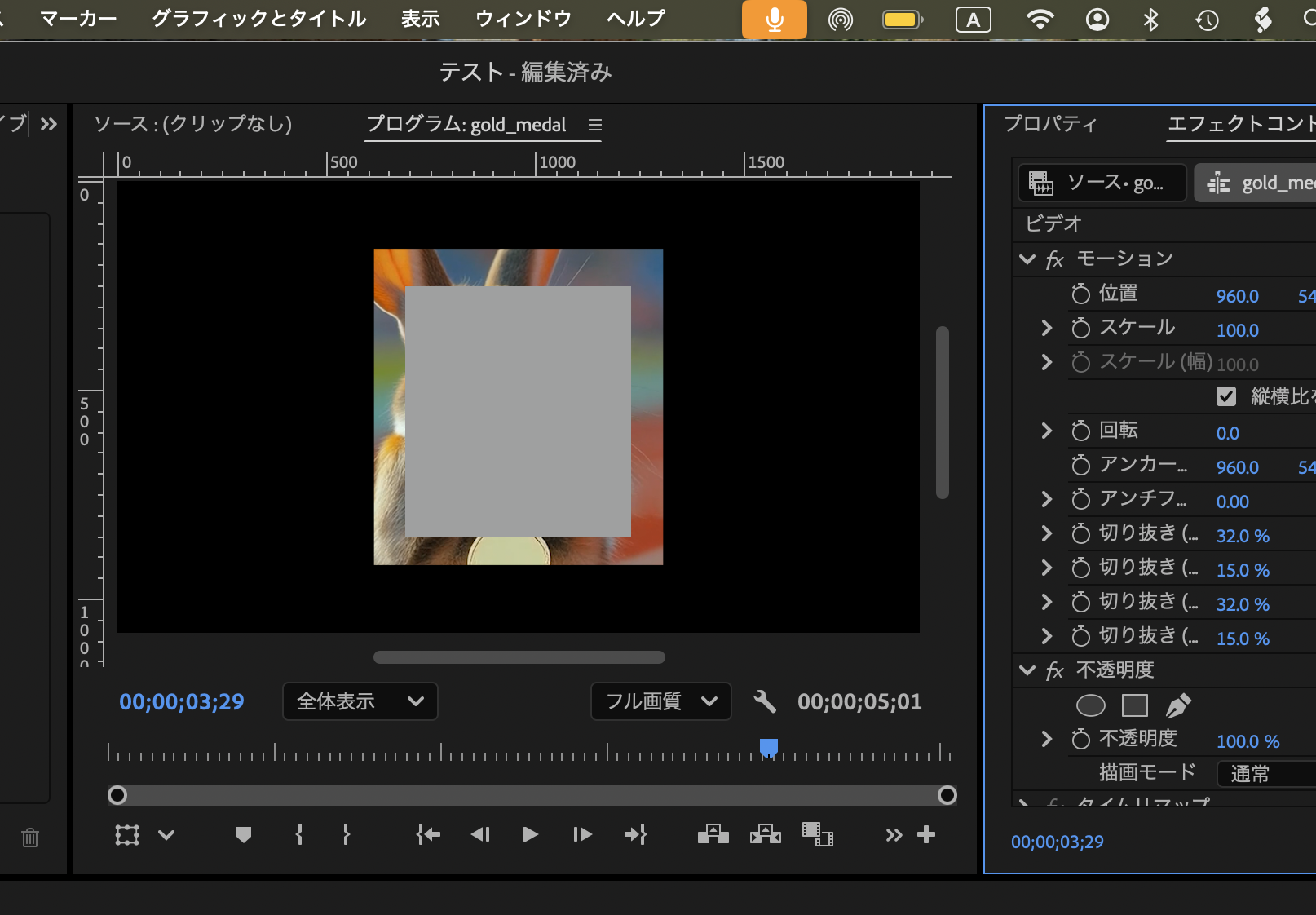
Task: Switch to the プロパティ tab
Action: (1050, 124)
